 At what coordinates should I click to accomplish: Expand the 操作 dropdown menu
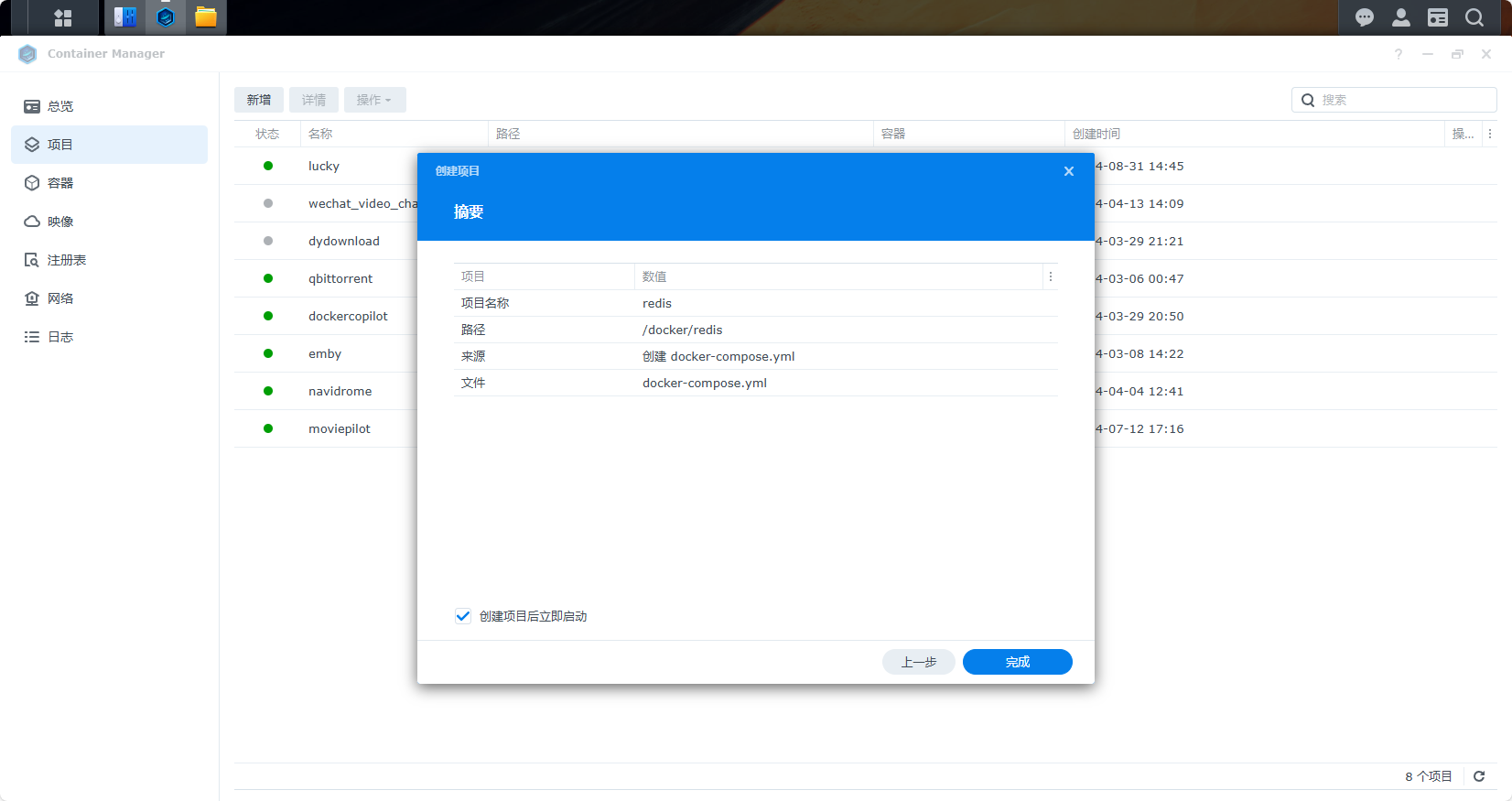pos(374,100)
